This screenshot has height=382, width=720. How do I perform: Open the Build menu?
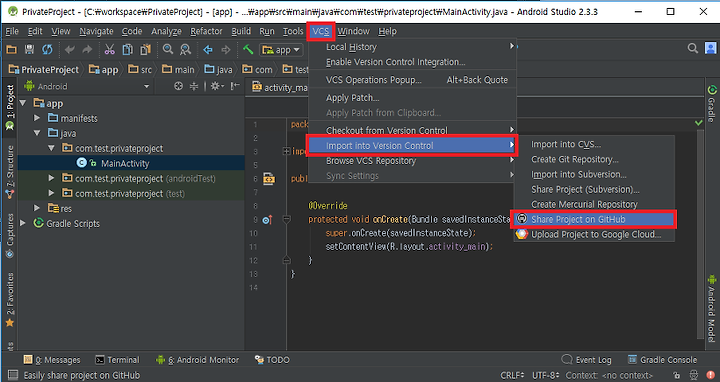[x=241, y=31]
